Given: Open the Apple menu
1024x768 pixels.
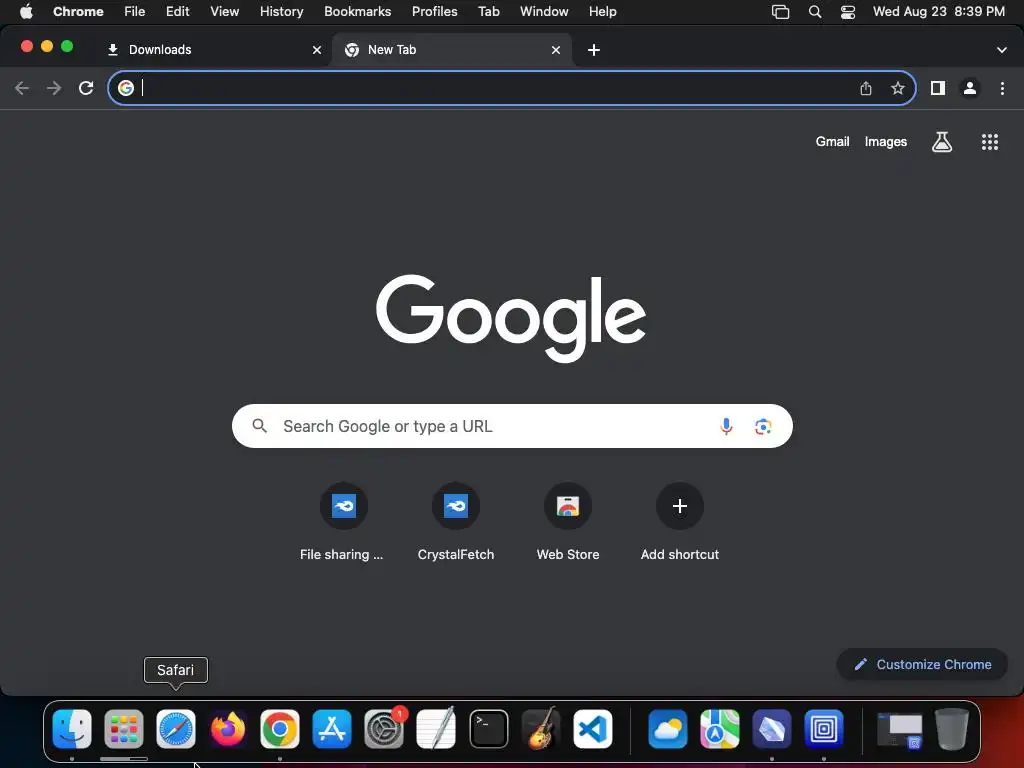Looking at the screenshot, I should (x=26, y=11).
